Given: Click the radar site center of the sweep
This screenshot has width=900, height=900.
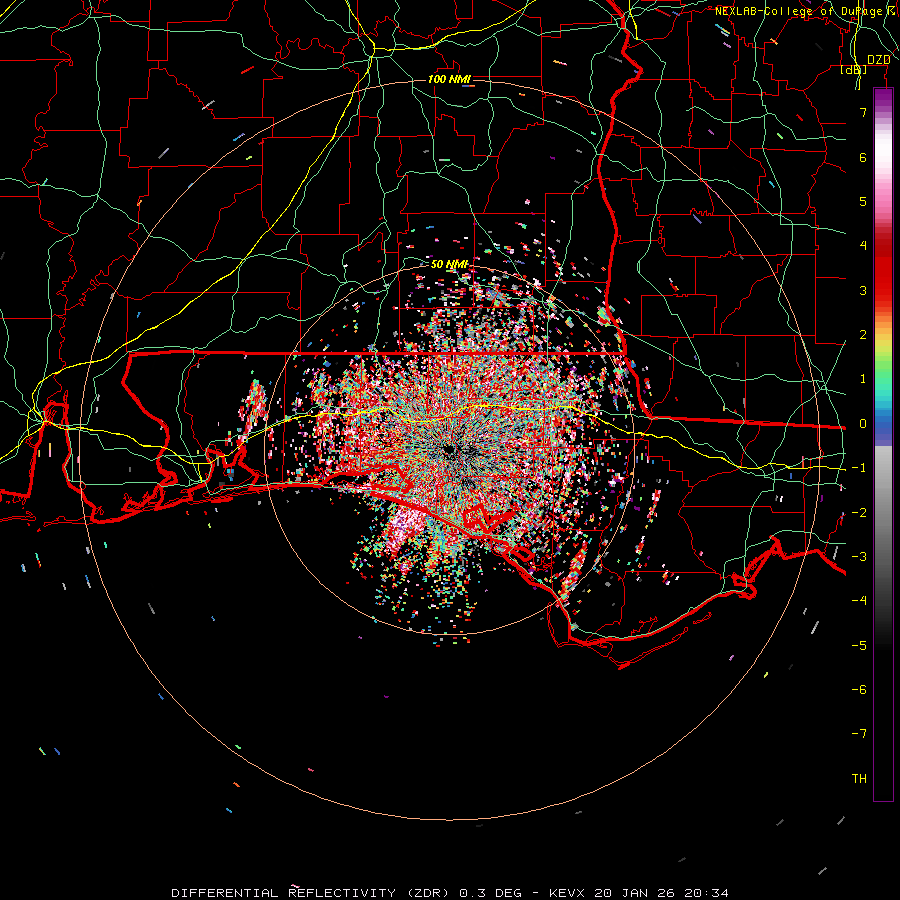Looking at the screenshot, I should point(449,450).
